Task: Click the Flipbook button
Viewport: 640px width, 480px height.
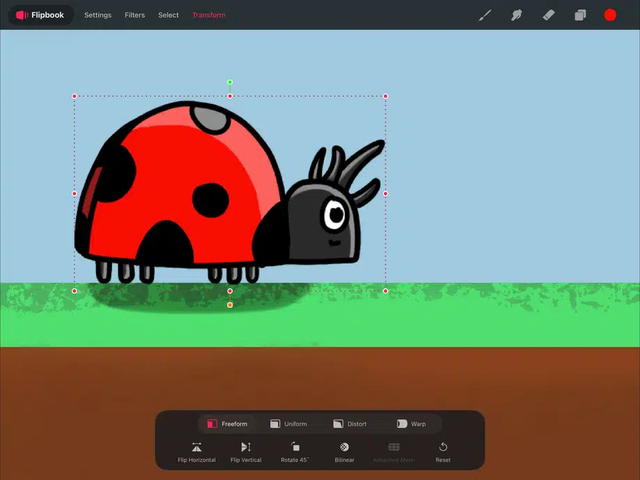Action: [40, 15]
